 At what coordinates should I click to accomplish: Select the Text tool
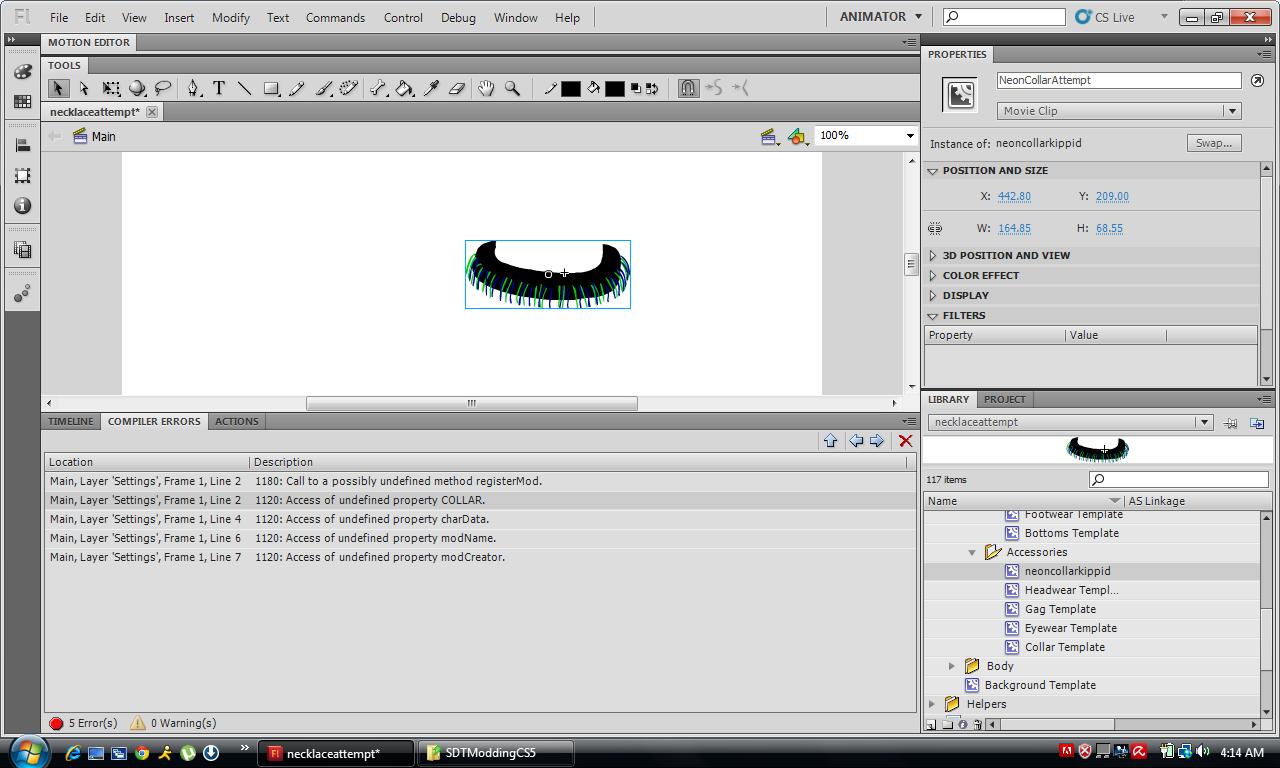[219, 88]
